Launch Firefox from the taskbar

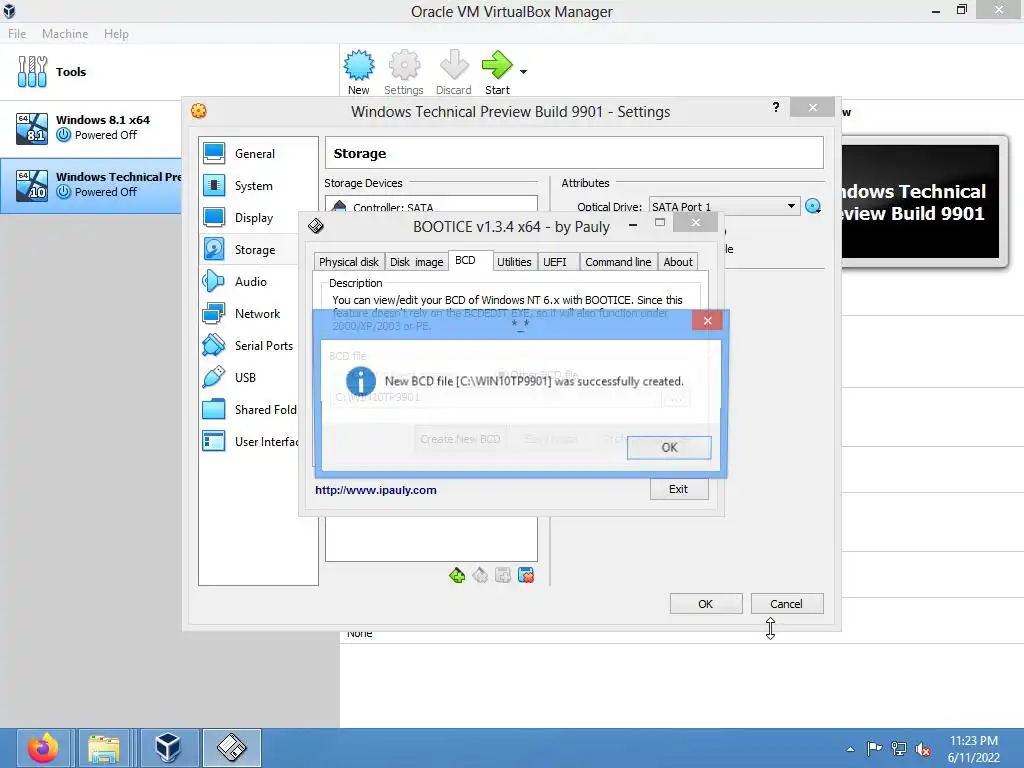43,748
